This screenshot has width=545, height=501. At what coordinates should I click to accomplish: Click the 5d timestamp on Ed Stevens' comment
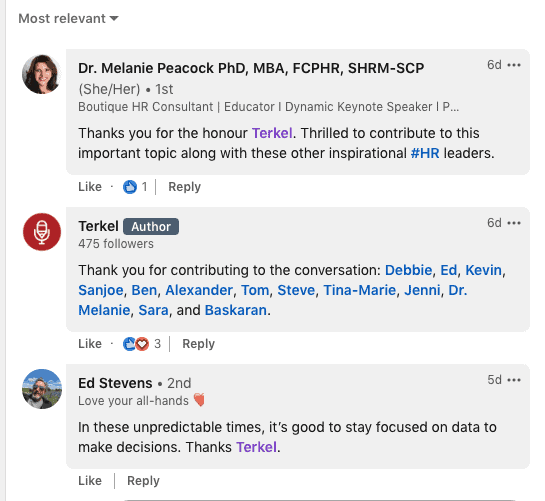494,380
